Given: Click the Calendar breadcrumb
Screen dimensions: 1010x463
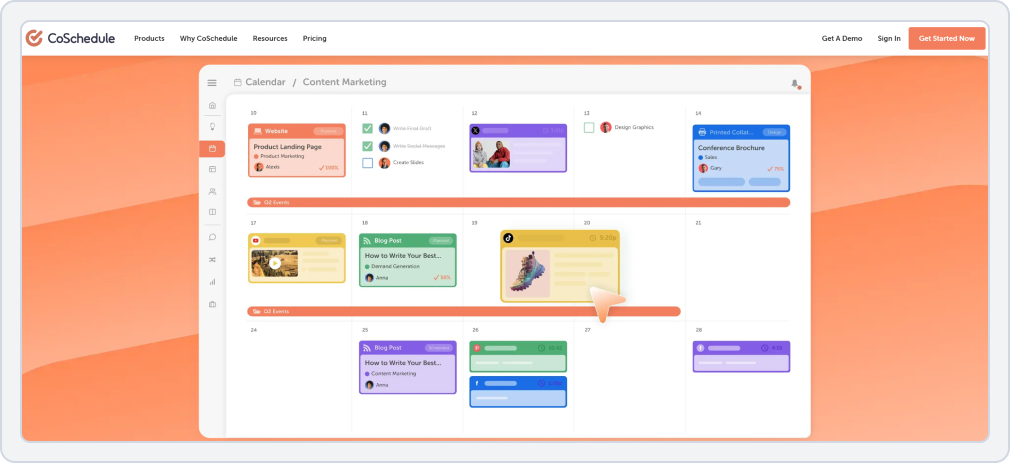Looking at the screenshot, I should point(265,82).
